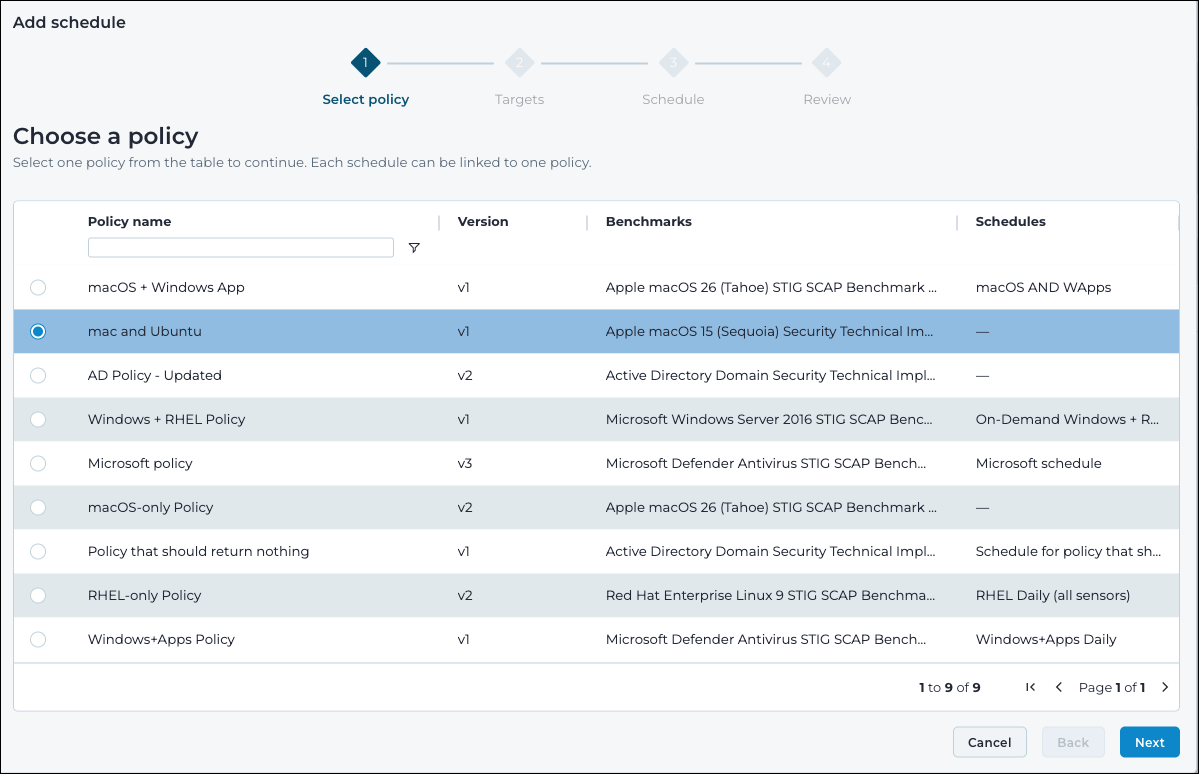Select Microsoft policy radio button
Screen dimensions: 1199x774
[x=37, y=463]
